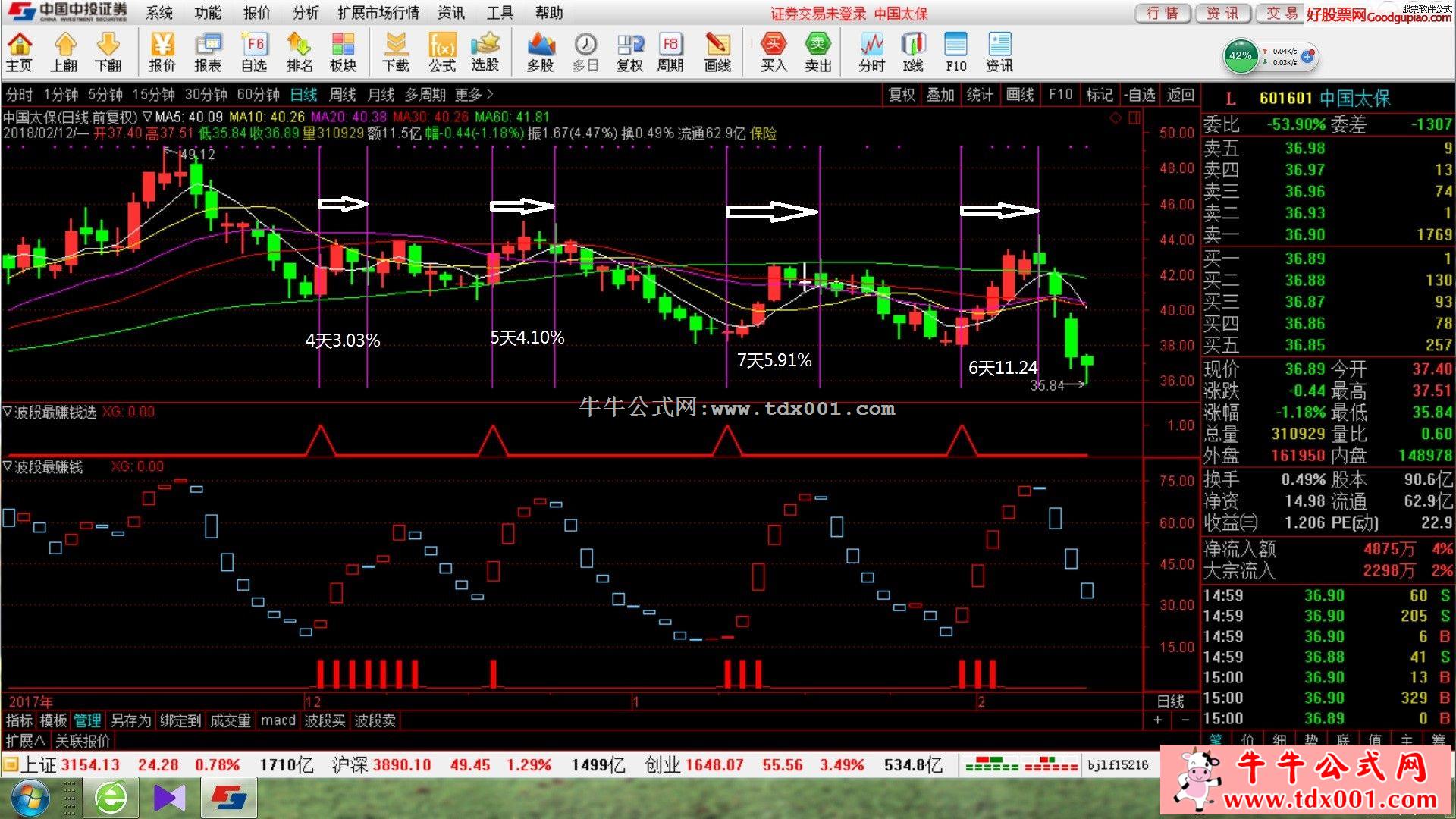The image size is (1456, 819).
Task: Open the 帮助 menu
Action: coord(549,13)
